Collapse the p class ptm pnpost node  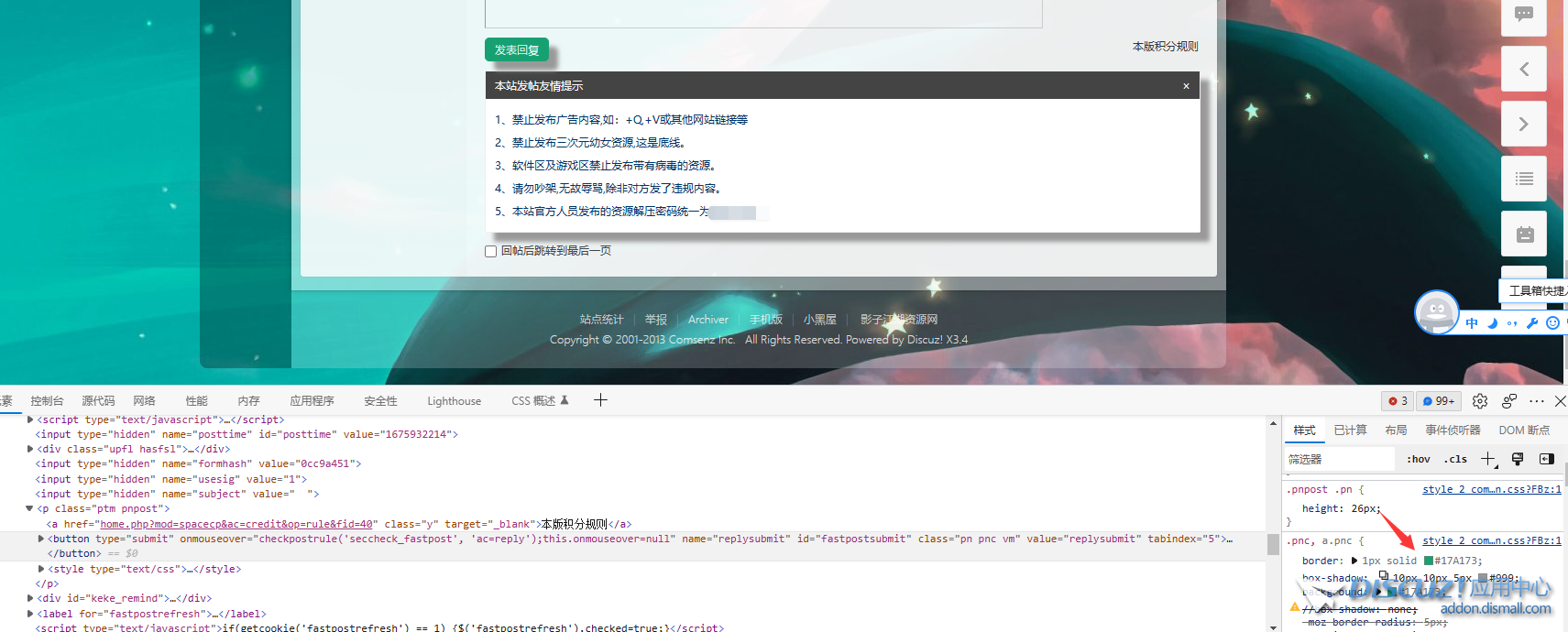coord(29,508)
